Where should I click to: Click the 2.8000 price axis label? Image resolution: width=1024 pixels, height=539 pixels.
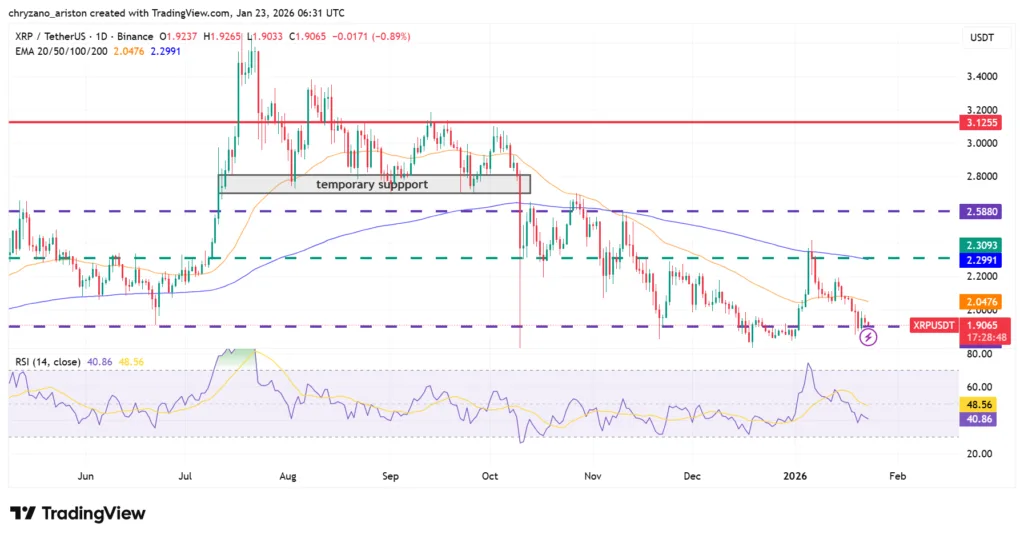click(x=982, y=176)
